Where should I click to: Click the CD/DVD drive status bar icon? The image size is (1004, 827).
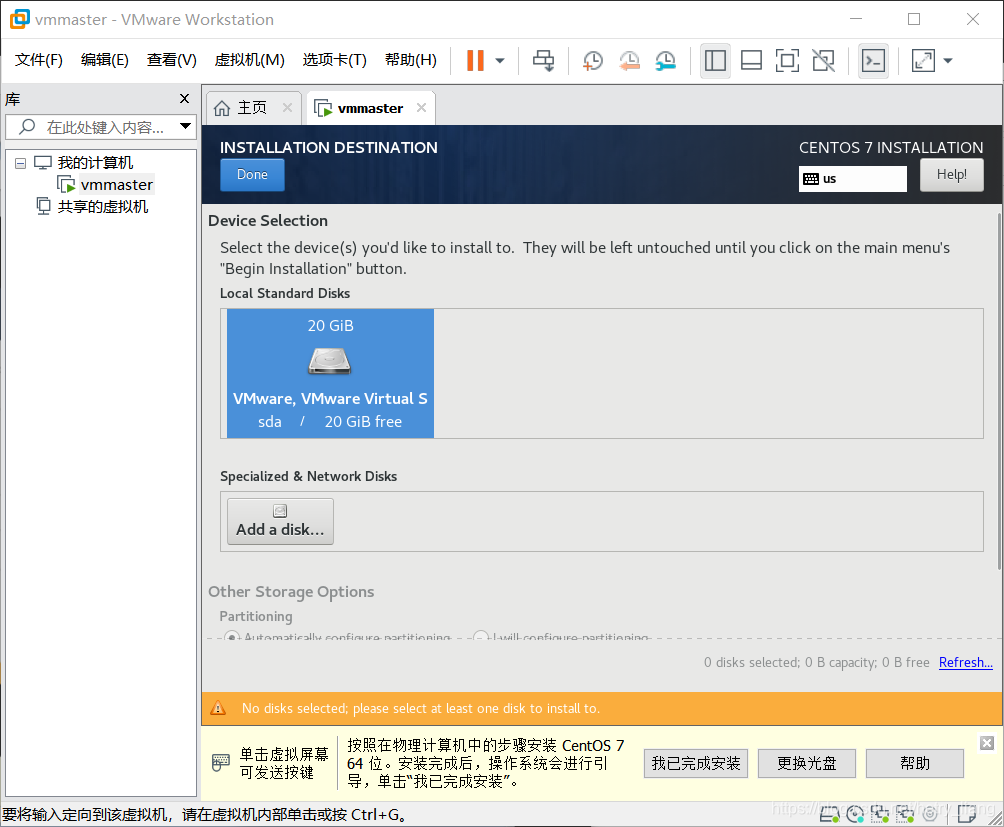pos(855,814)
